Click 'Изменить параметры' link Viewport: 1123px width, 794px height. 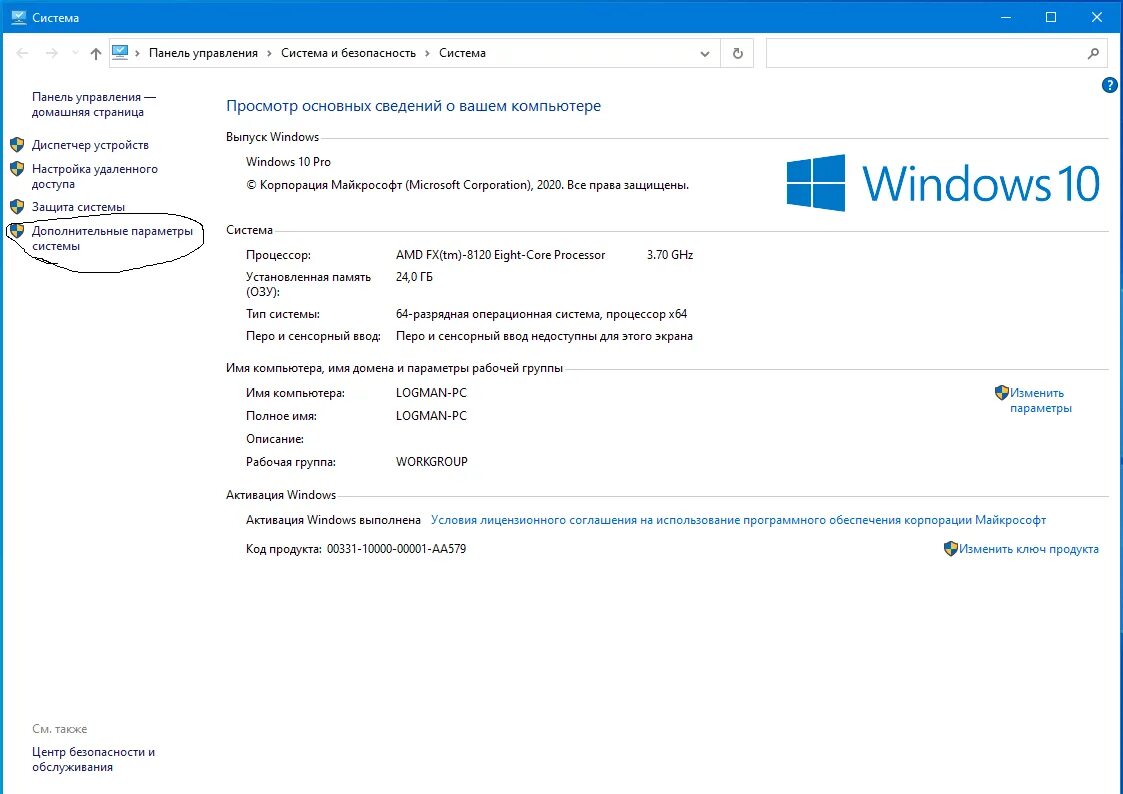[1041, 400]
